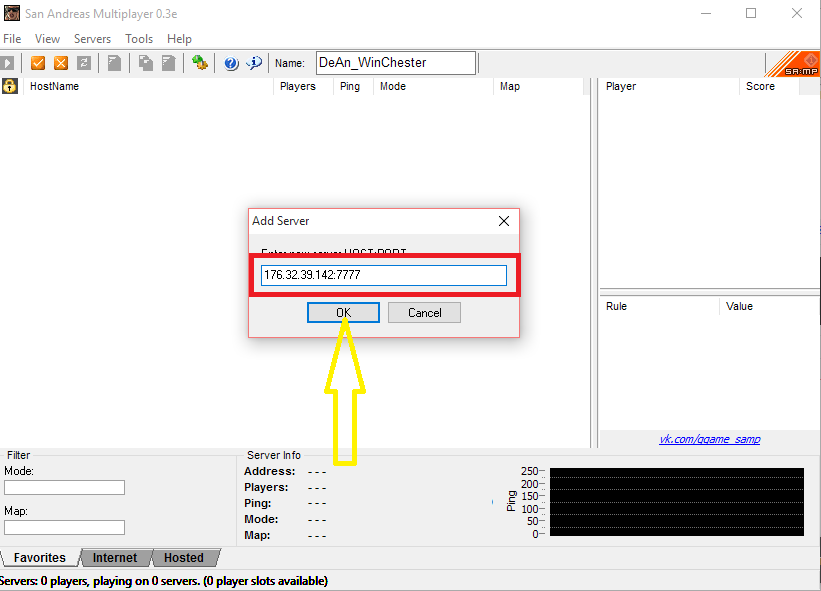Viewport: 821px width, 591px height.
Task: Close the Add Server dialog
Action: [x=504, y=221]
